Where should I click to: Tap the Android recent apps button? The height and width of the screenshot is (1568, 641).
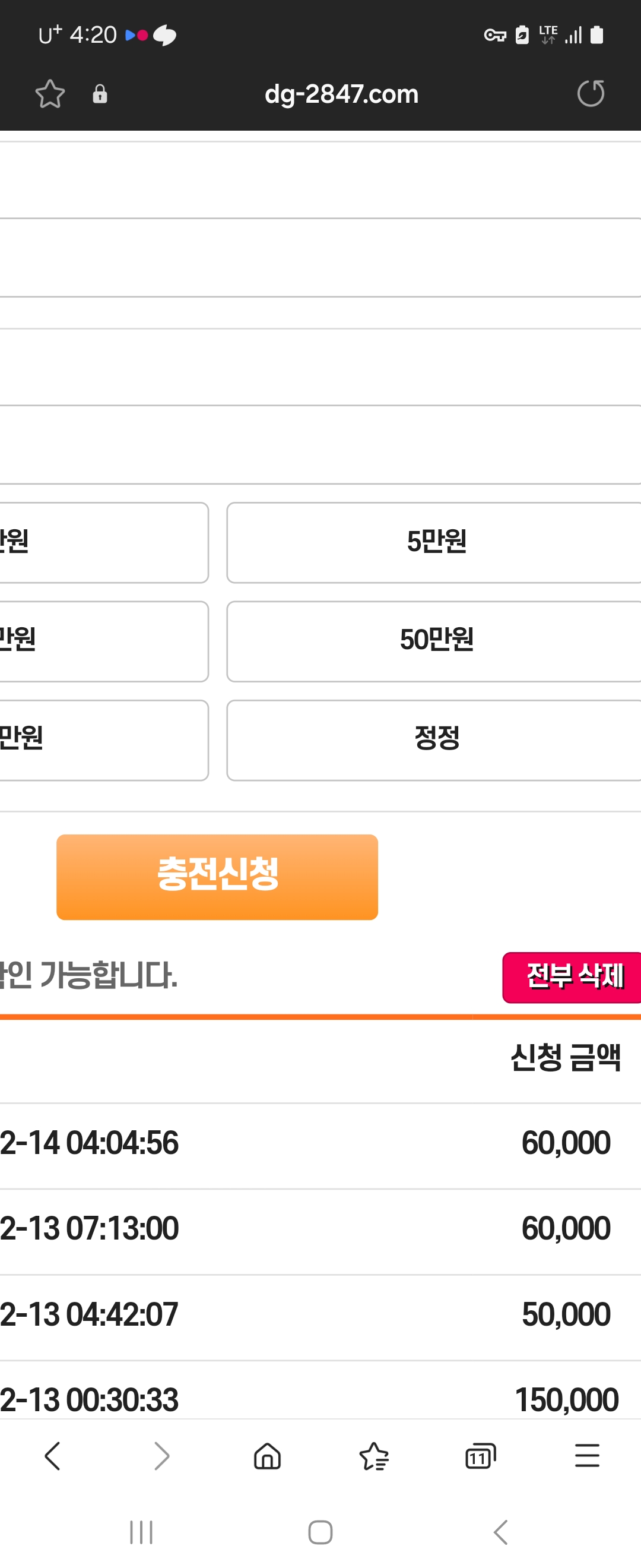(x=141, y=1532)
